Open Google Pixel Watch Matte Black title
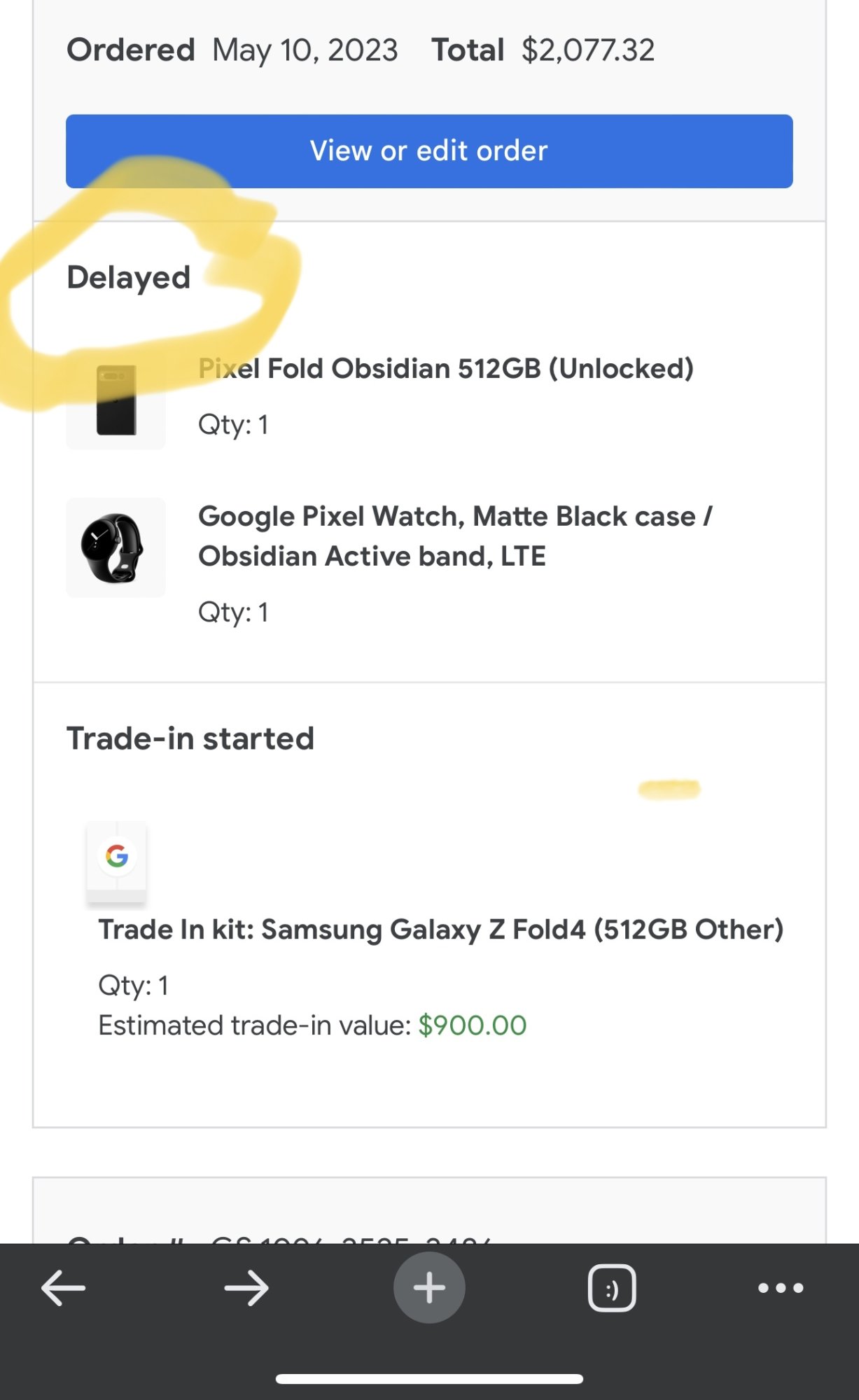 click(455, 536)
